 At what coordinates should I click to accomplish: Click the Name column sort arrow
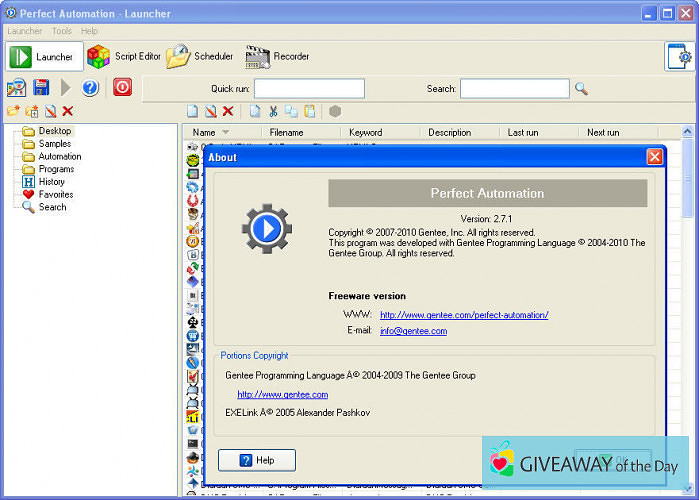click(226, 133)
